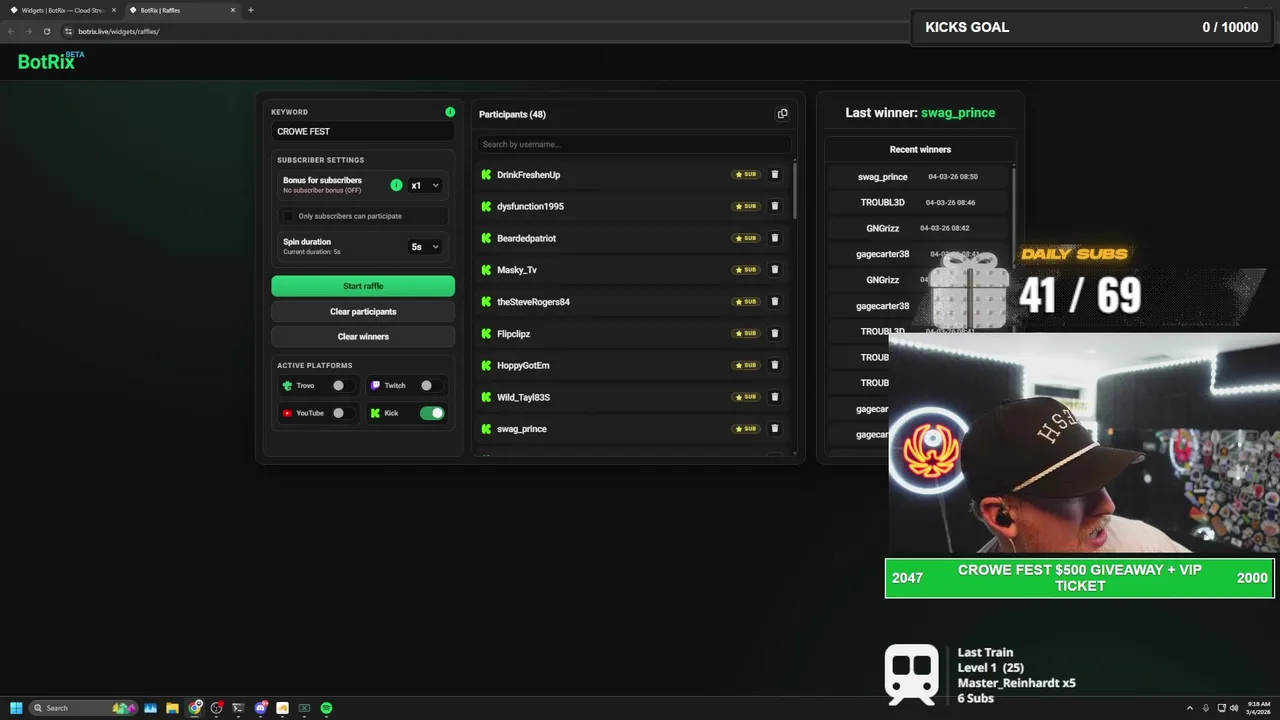Click the Chrome icon in taskbar
The image size is (1280, 720).
point(195,708)
